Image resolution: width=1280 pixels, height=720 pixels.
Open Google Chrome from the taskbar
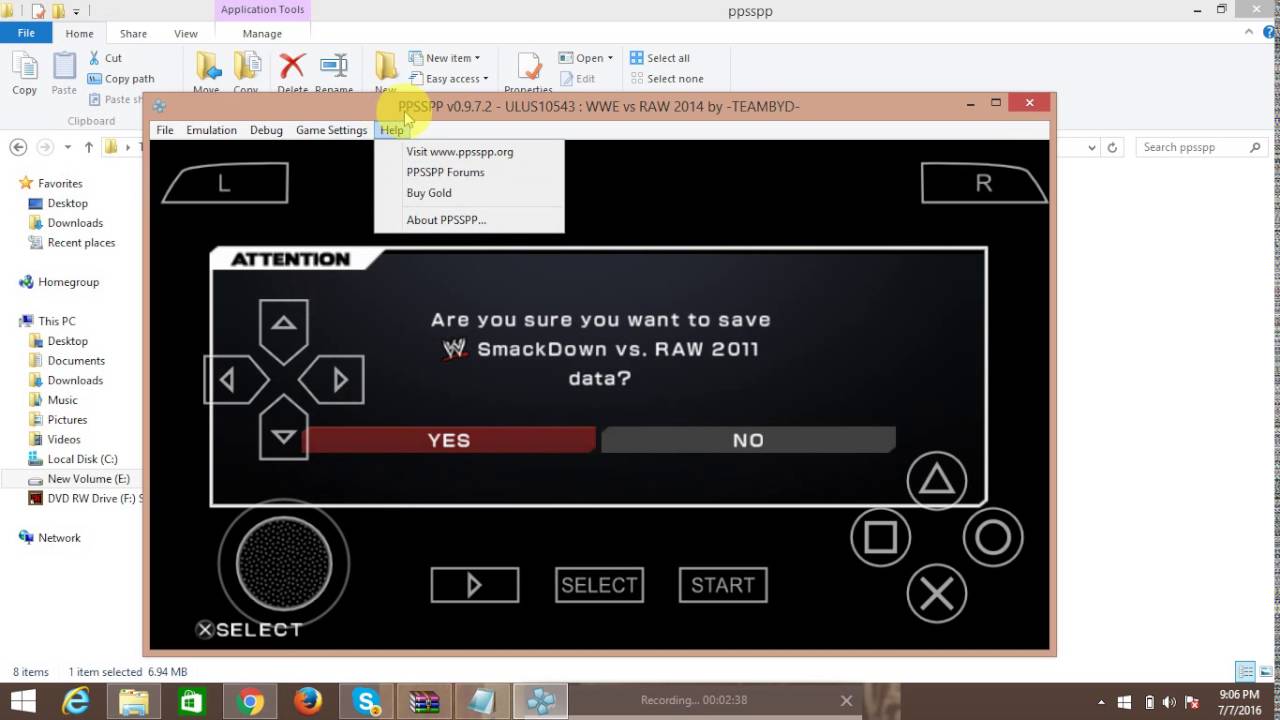coord(251,702)
